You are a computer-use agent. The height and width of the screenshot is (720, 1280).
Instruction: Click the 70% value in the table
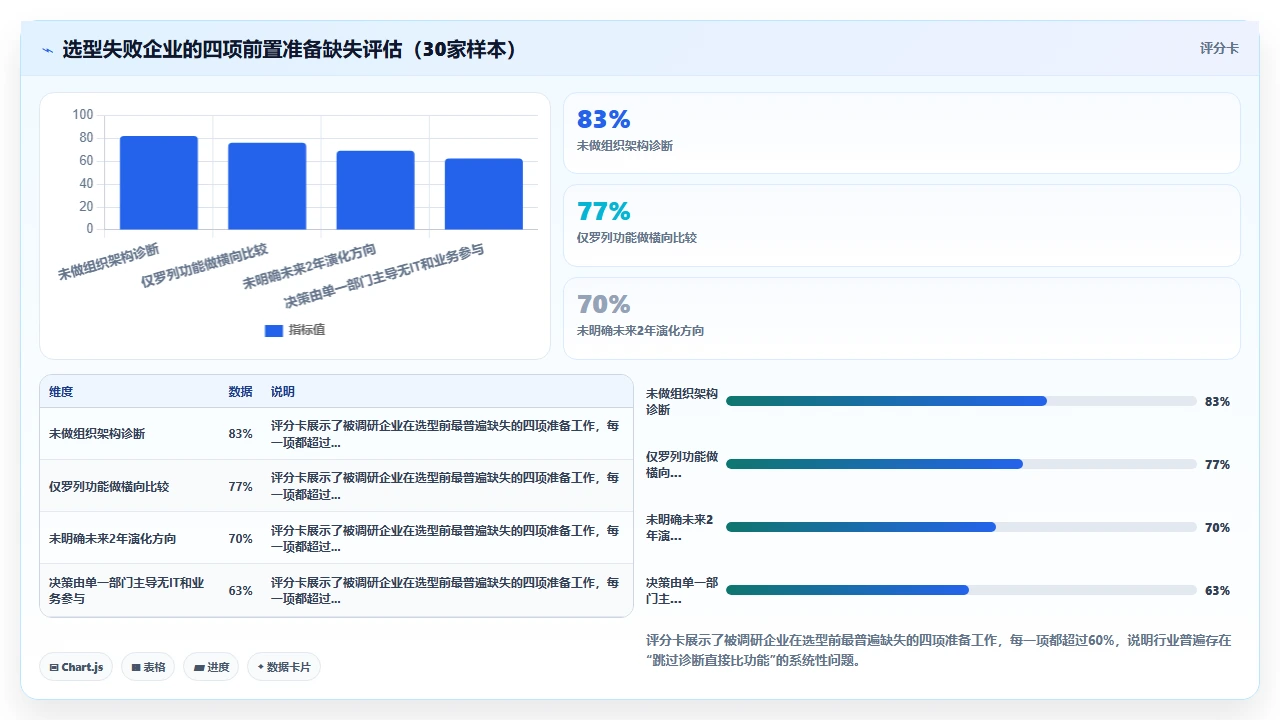[240, 538]
